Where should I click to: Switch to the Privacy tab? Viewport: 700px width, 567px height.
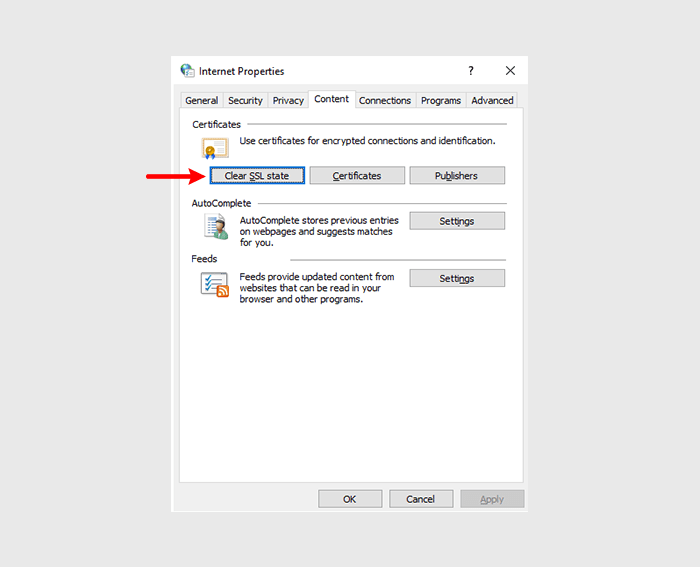pyautogui.click(x=288, y=100)
